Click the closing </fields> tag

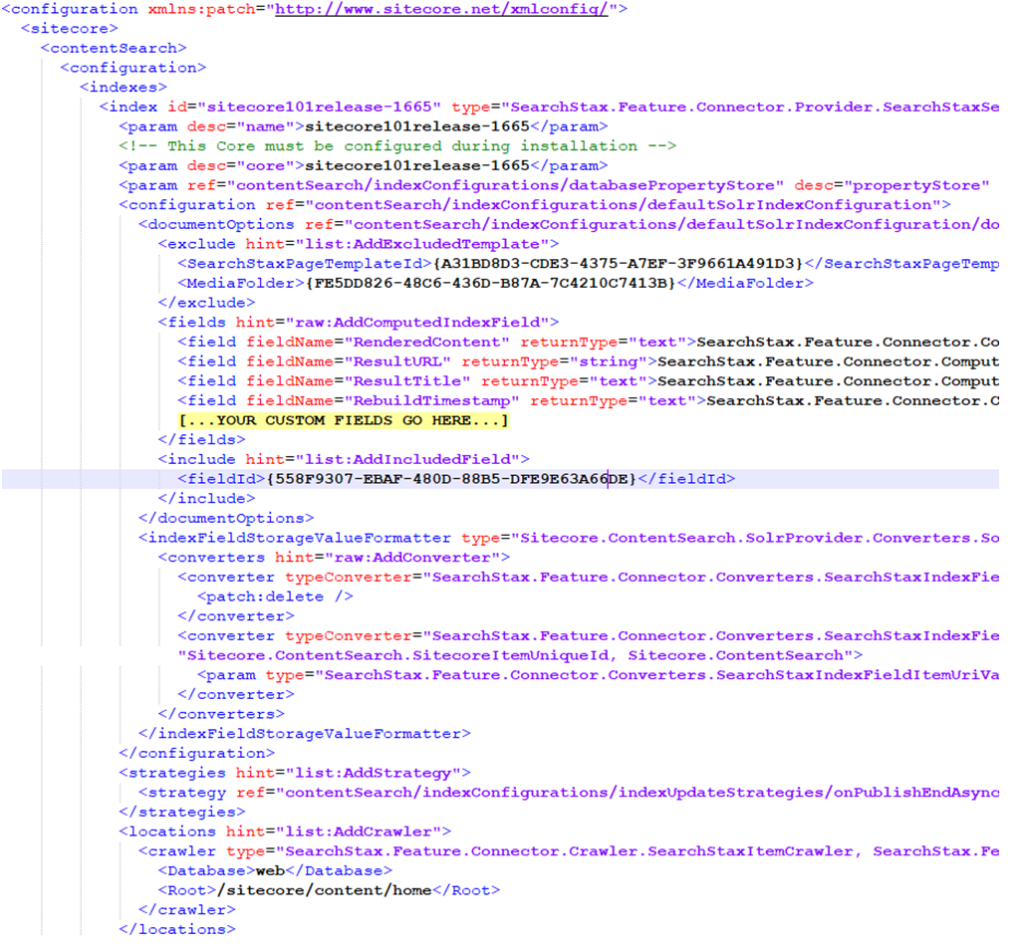click(x=202, y=440)
